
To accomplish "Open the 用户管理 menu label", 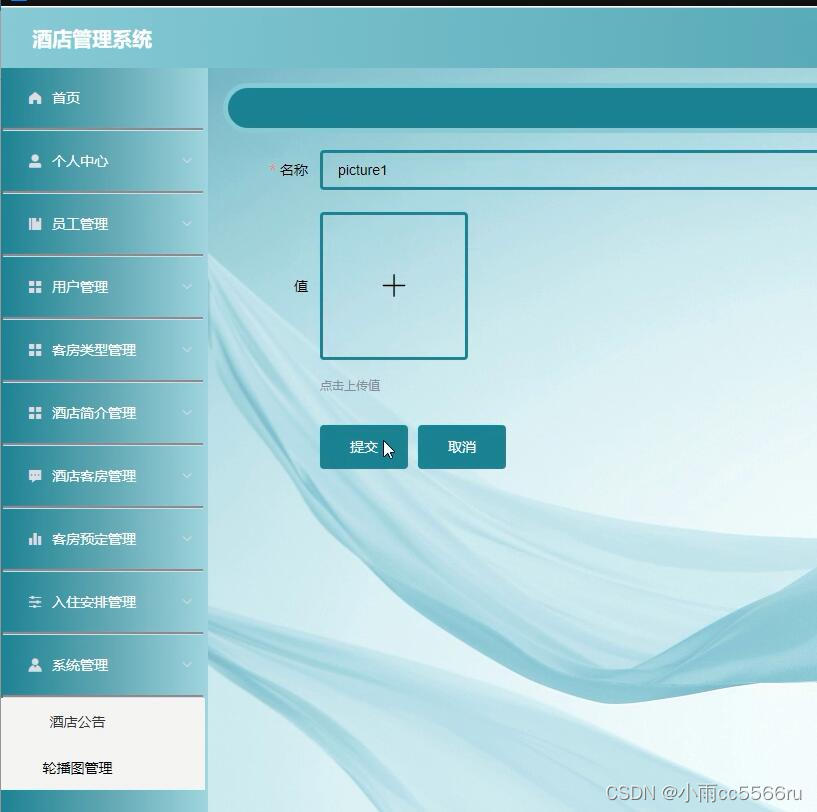I will (x=80, y=287).
